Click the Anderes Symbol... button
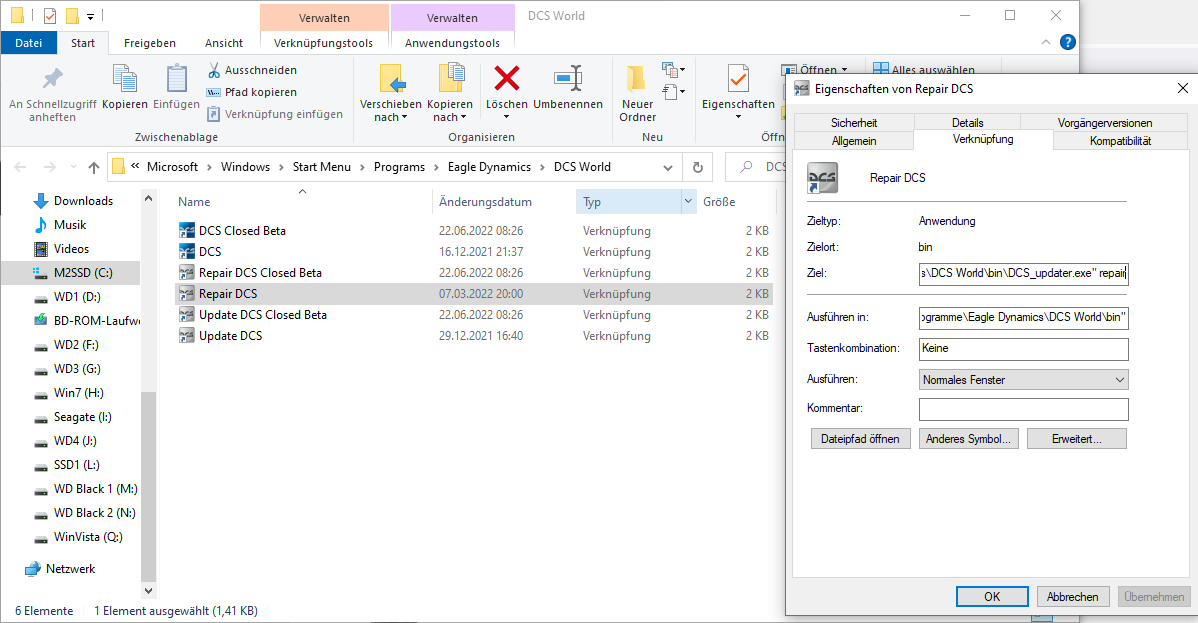This screenshot has height=623, width=1198. [x=968, y=439]
